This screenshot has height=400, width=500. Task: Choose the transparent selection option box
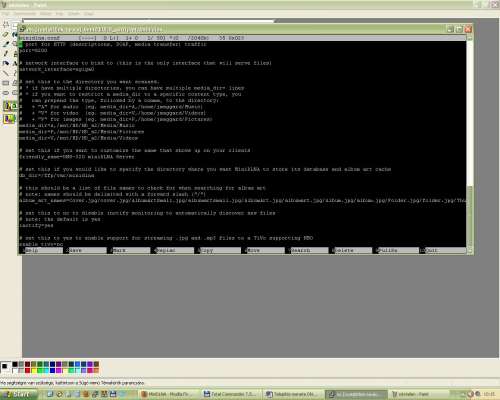coord(10,119)
